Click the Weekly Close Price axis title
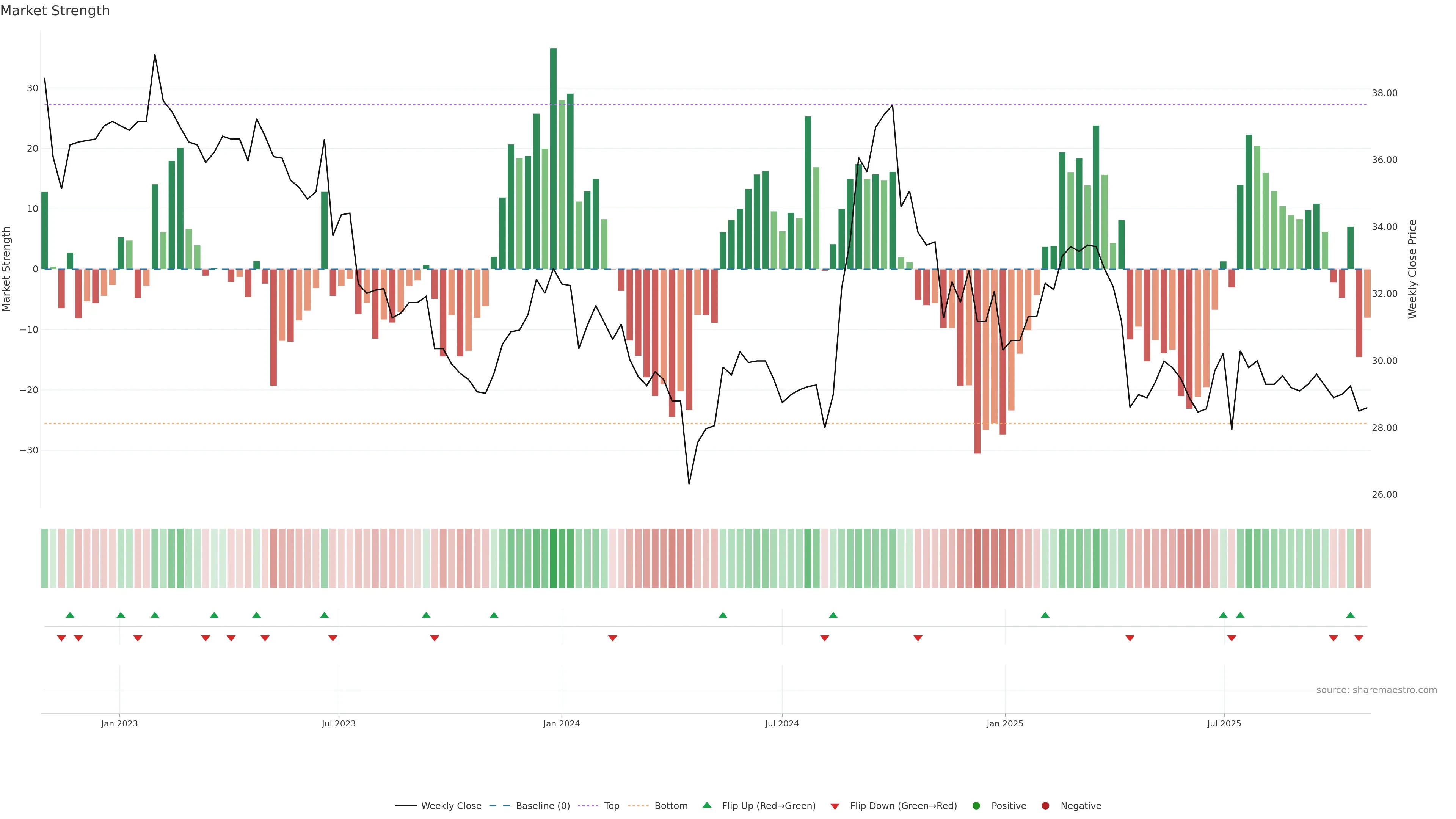This screenshot has height=819, width=1456. [1412, 269]
